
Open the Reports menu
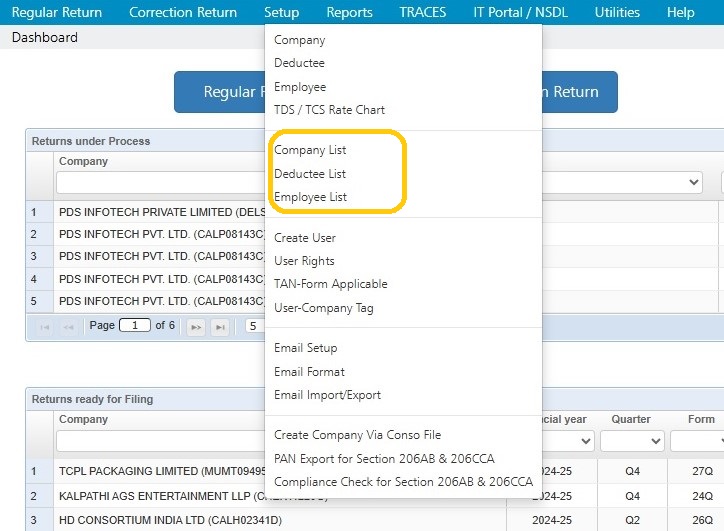(x=349, y=12)
